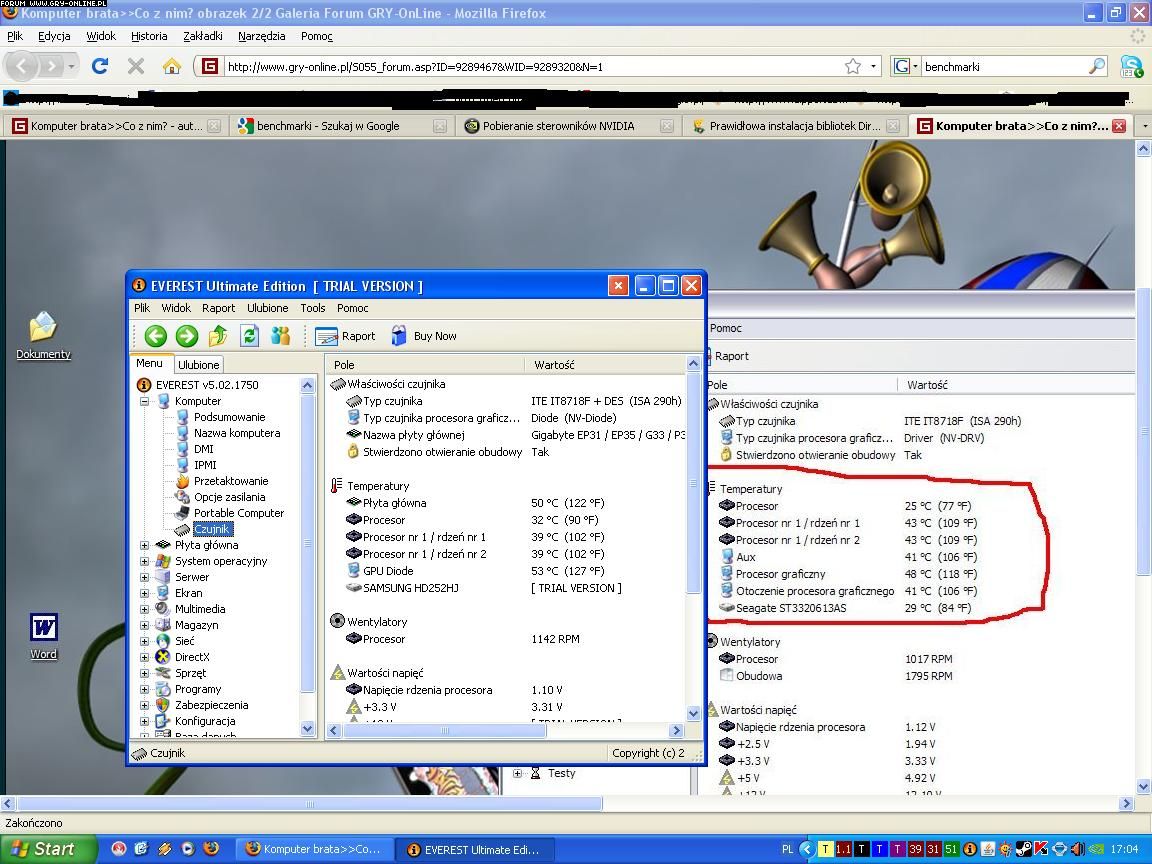
Task: Expand the System operacyjny tree node
Action: point(145,561)
